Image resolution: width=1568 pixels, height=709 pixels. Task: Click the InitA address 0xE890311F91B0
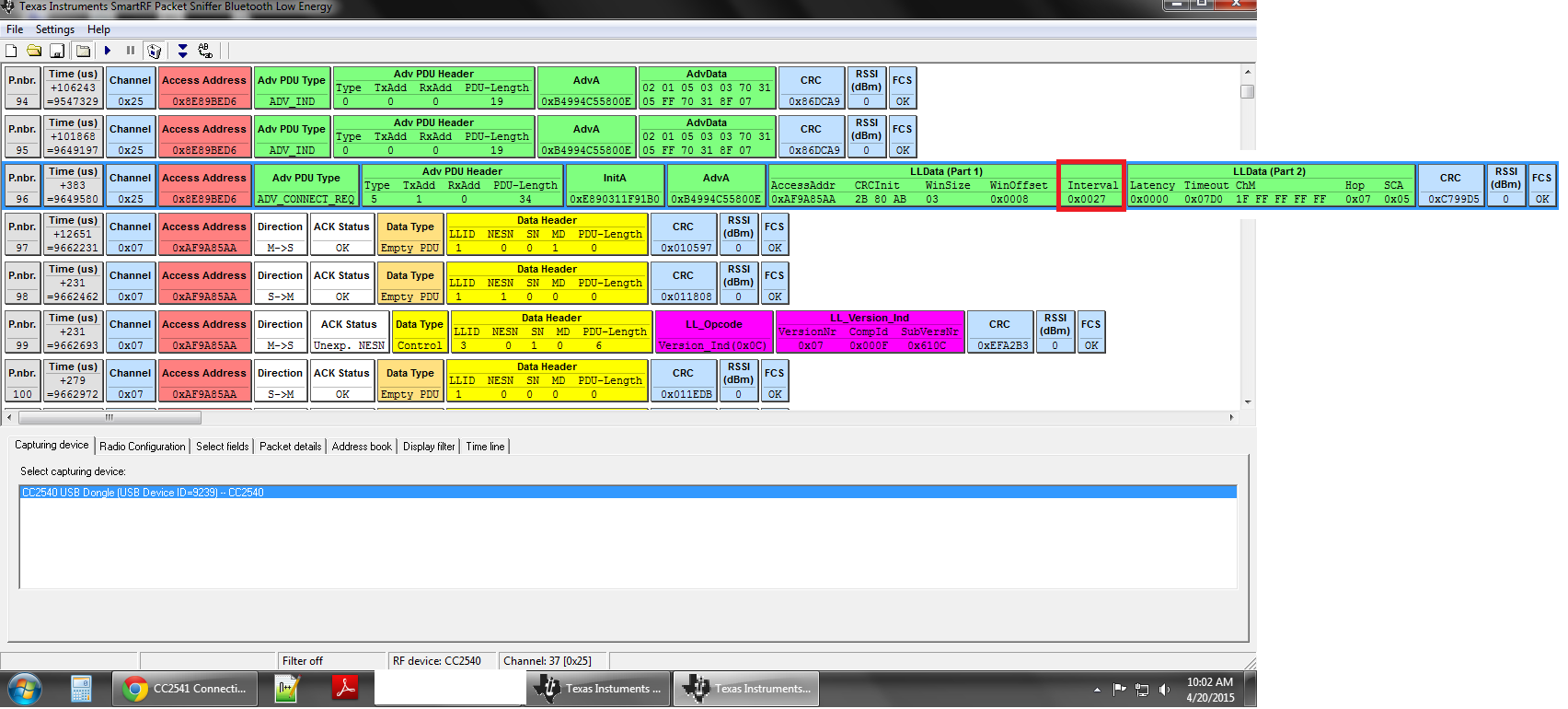pyautogui.click(x=615, y=199)
